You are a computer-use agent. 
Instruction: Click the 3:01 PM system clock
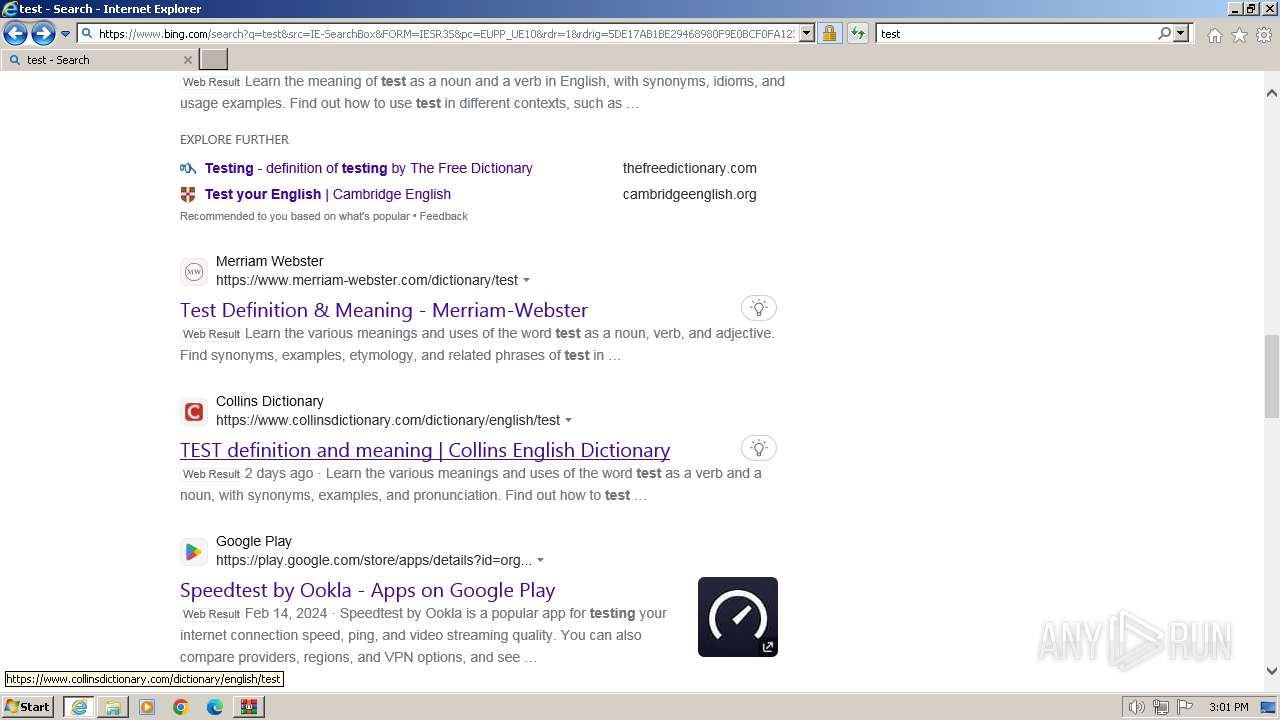click(1228, 707)
